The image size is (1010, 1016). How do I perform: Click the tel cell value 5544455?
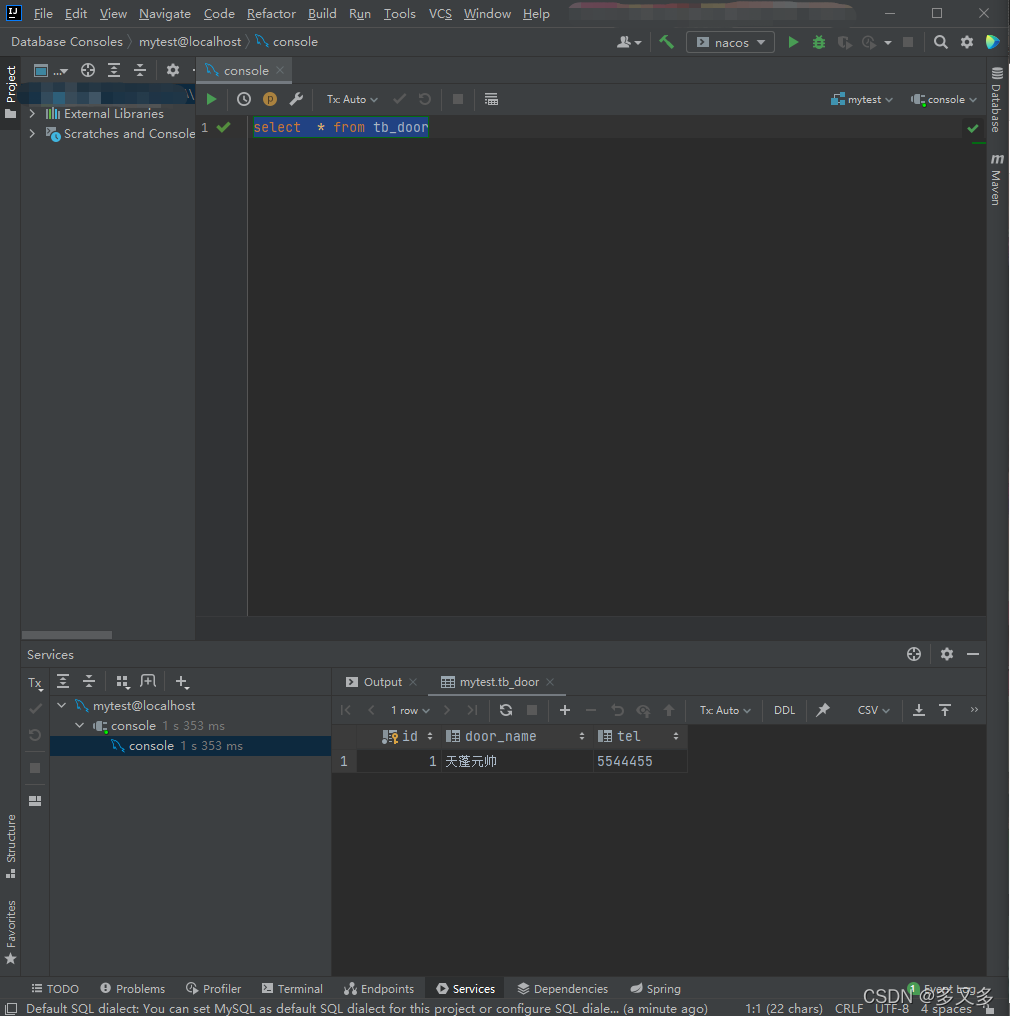pos(639,761)
